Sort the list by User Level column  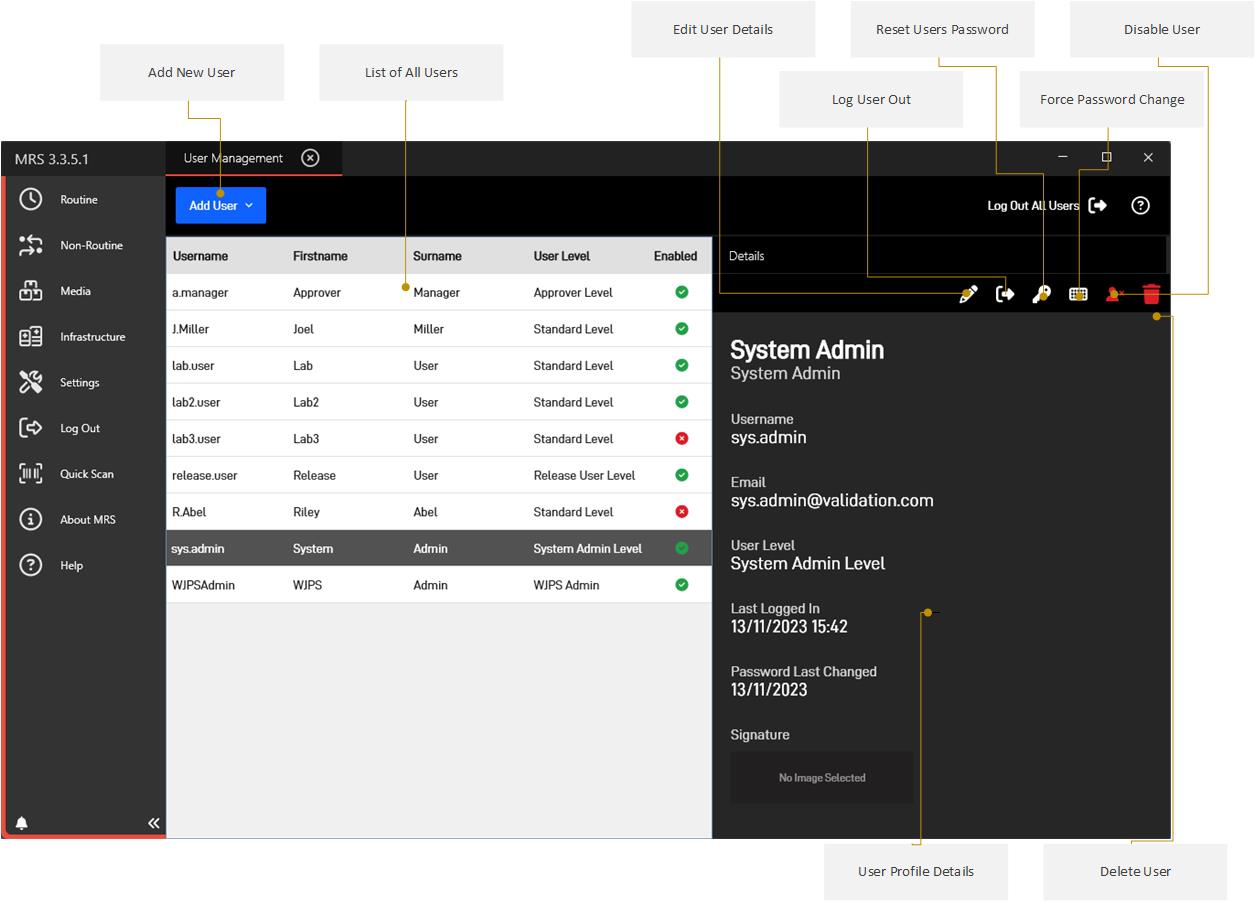(x=562, y=256)
